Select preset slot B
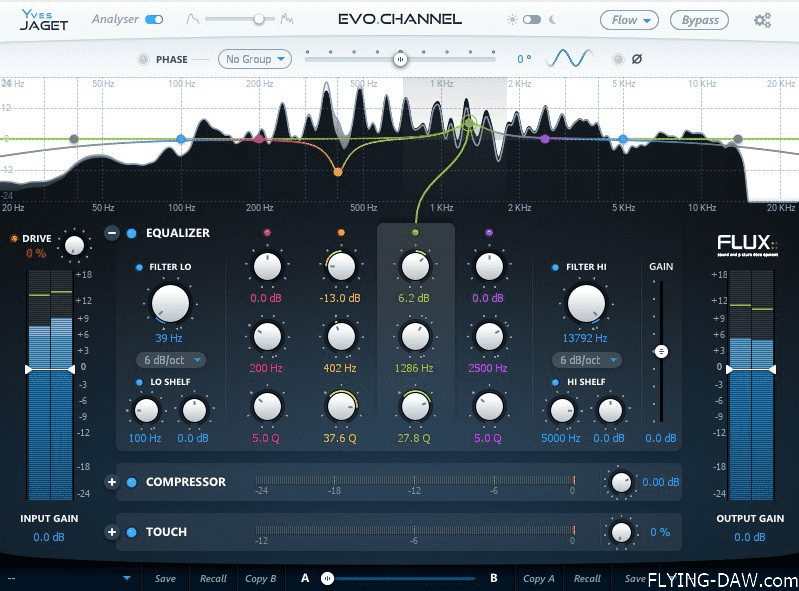Viewport: 799px width, 591px height. click(493, 578)
